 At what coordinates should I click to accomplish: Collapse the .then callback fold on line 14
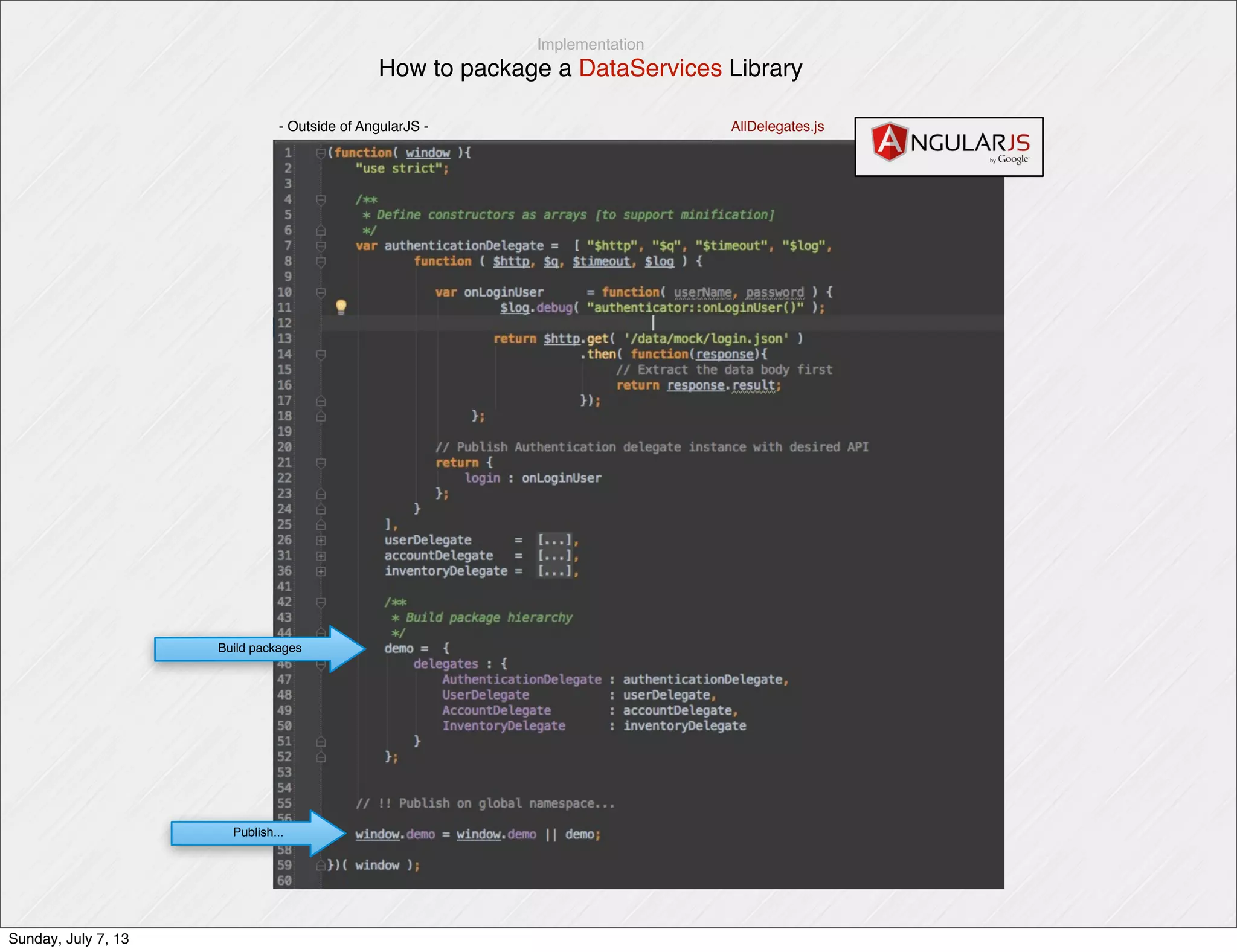tap(321, 355)
